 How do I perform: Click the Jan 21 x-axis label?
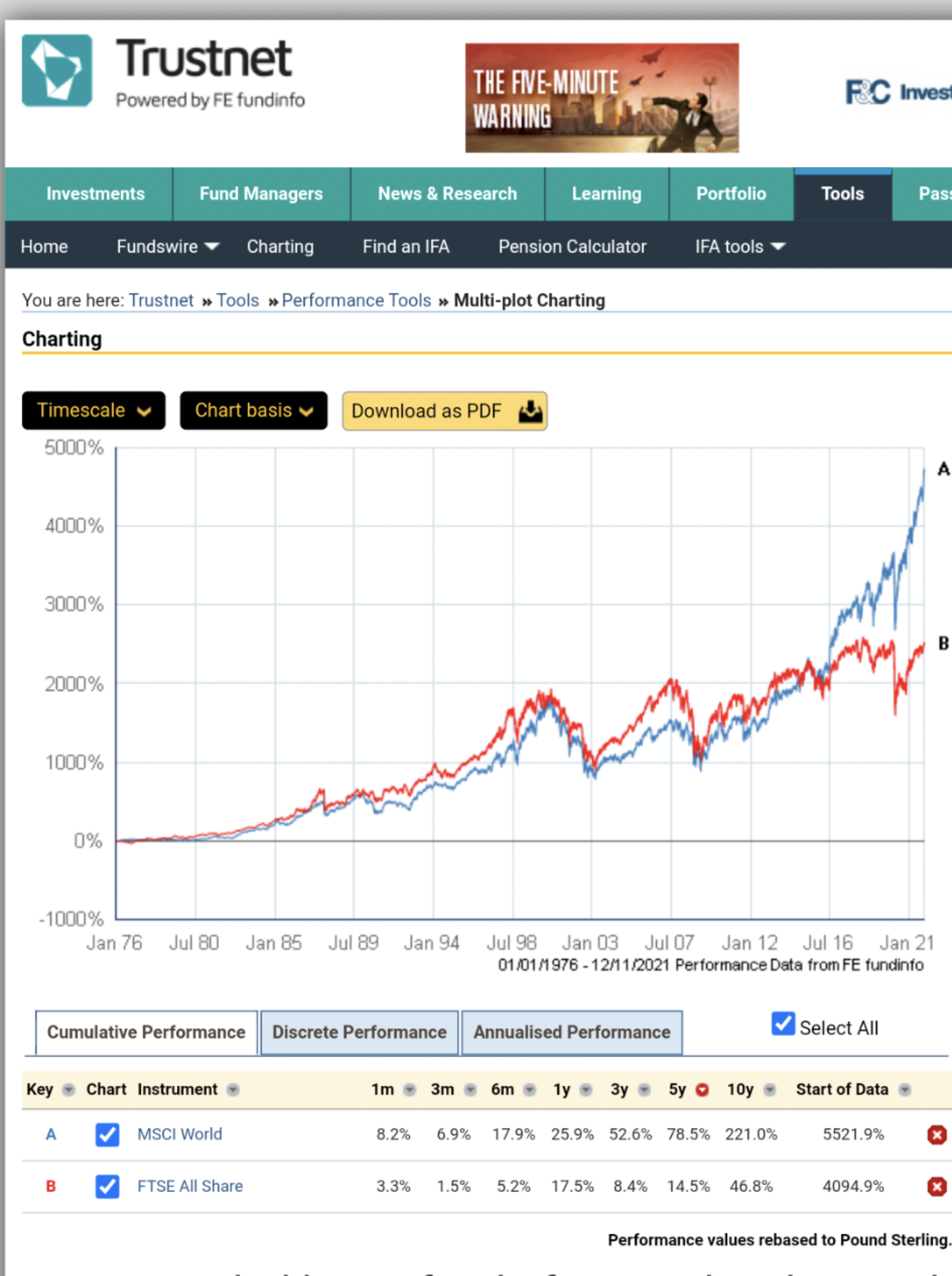[907, 943]
